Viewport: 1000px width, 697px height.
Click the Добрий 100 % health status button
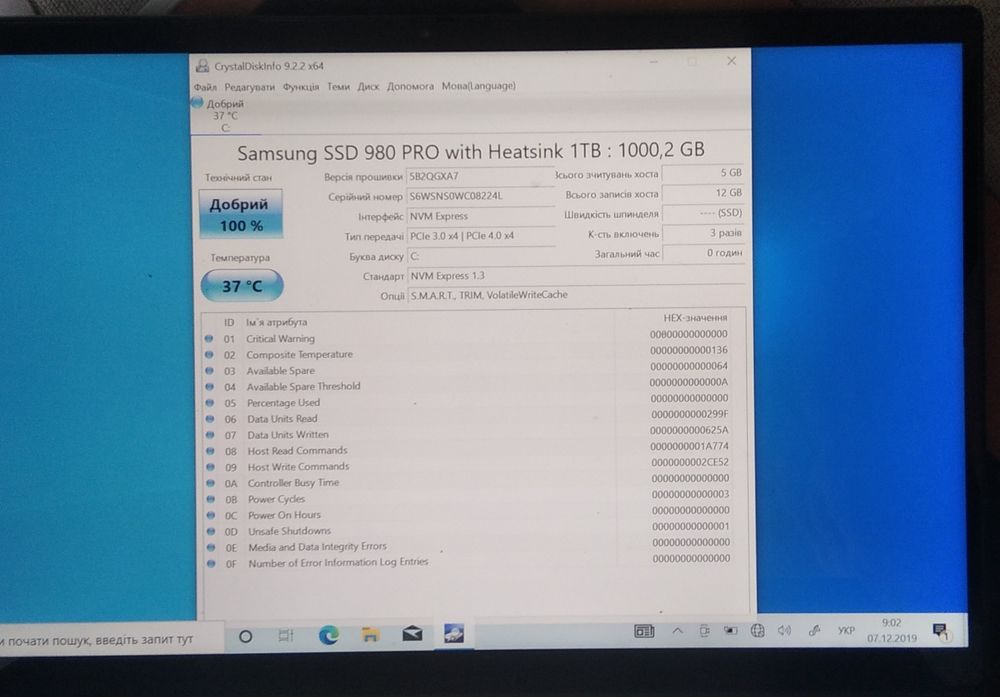point(241,214)
